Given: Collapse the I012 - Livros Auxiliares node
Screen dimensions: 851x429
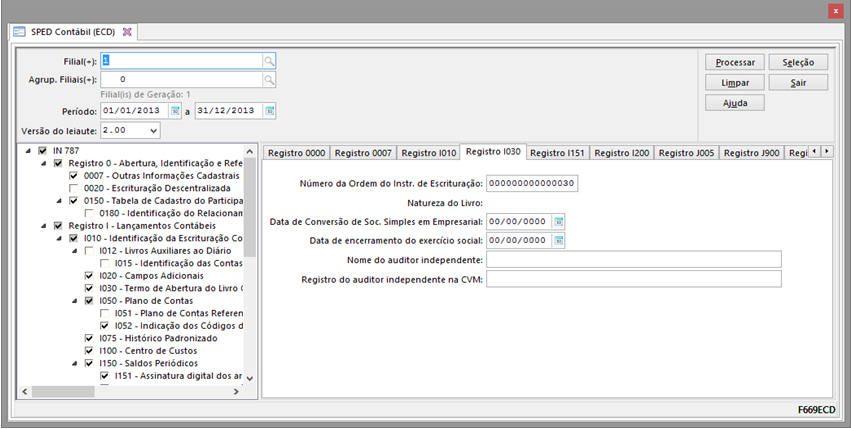Looking at the screenshot, I should (75, 251).
